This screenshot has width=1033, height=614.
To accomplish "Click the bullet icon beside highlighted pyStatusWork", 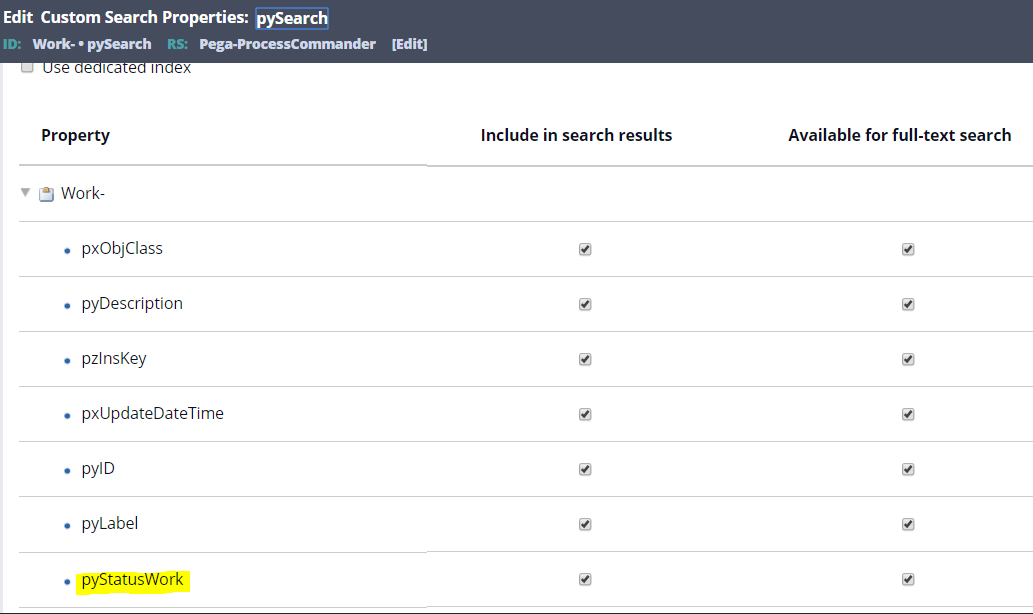I will 66,578.
